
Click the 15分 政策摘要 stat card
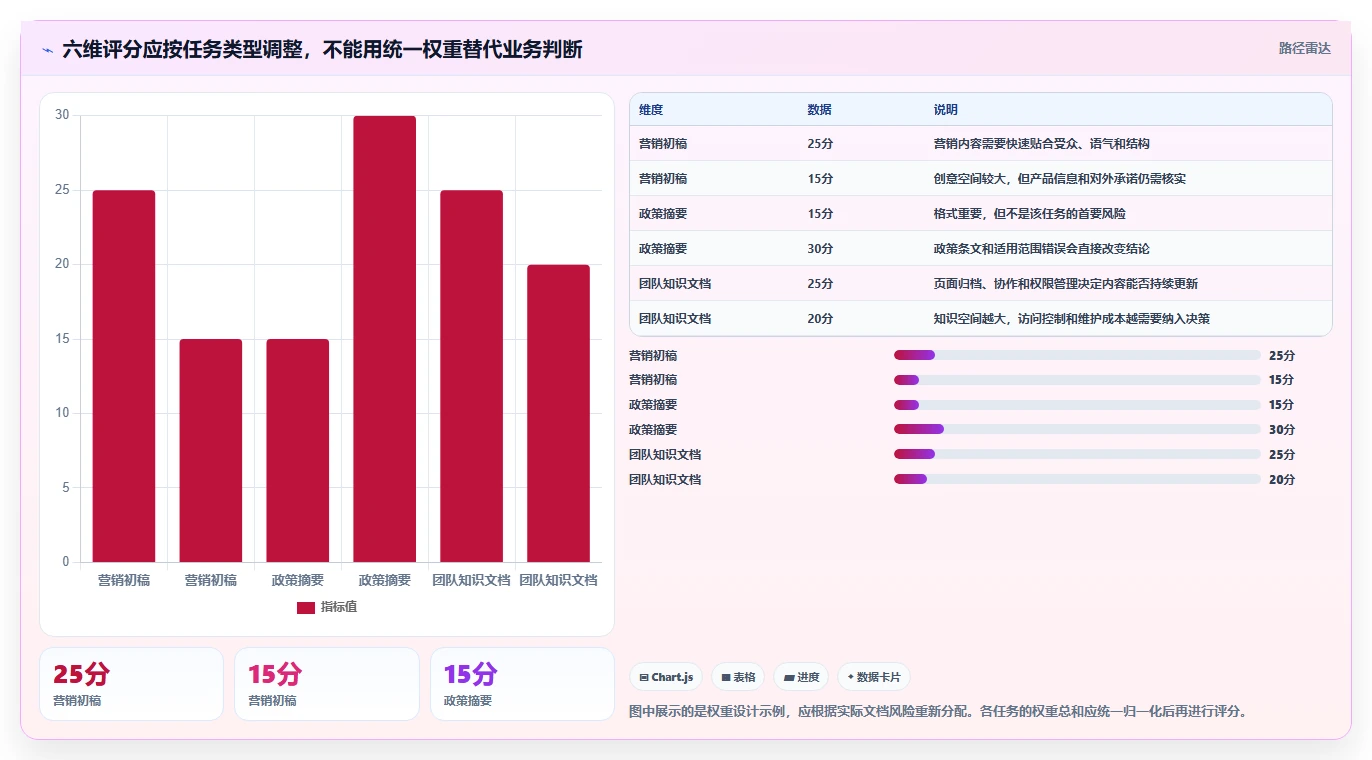point(522,684)
